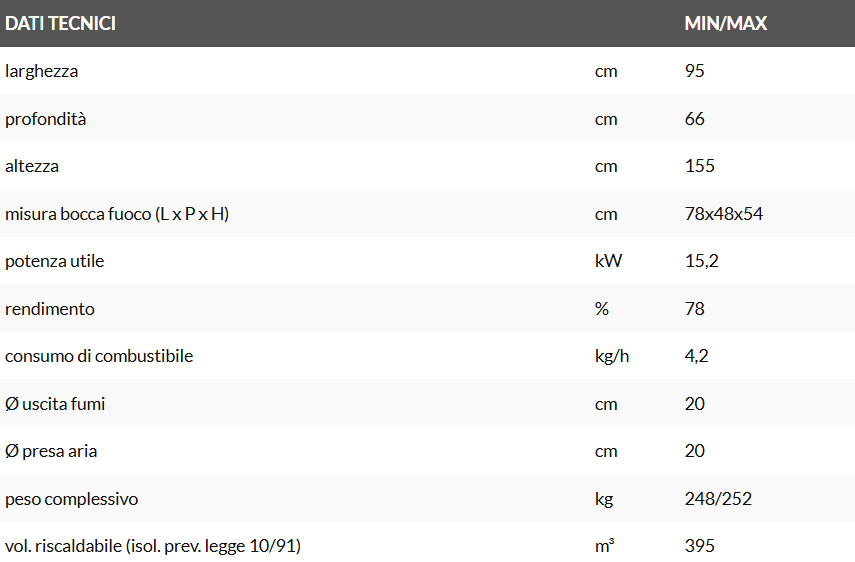855x562 pixels.
Task: Click the kW unit cell
Action: click(x=608, y=261)
